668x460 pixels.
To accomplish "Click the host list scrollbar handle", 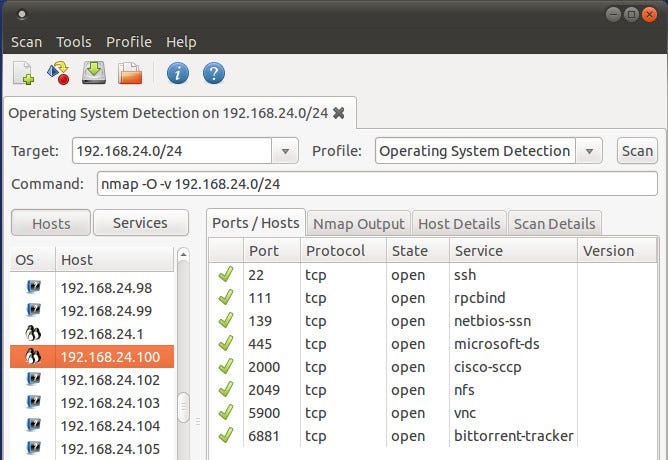I will pyautogui.click(x=183, y=408).
